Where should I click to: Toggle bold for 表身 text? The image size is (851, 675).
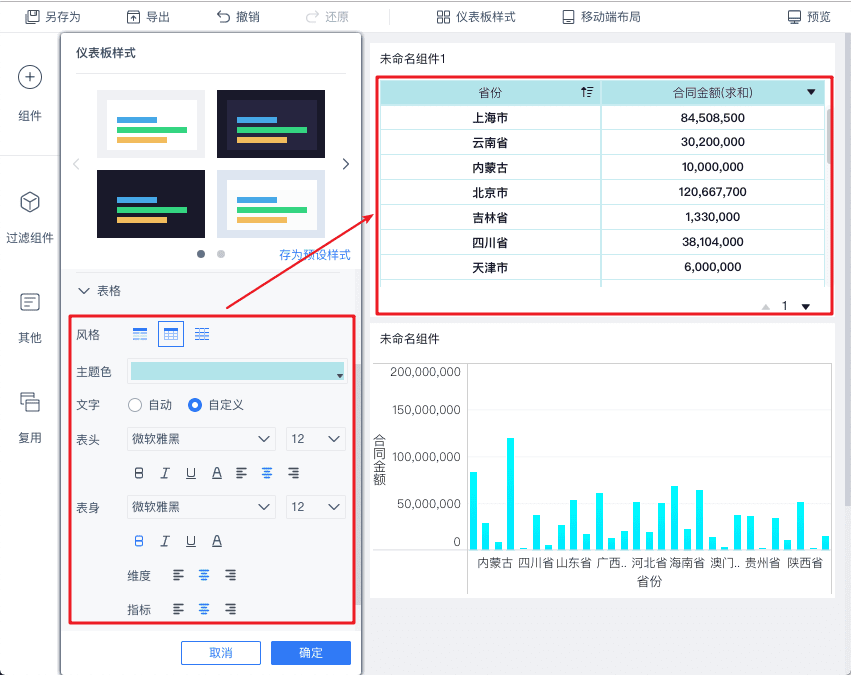[139, 541]
